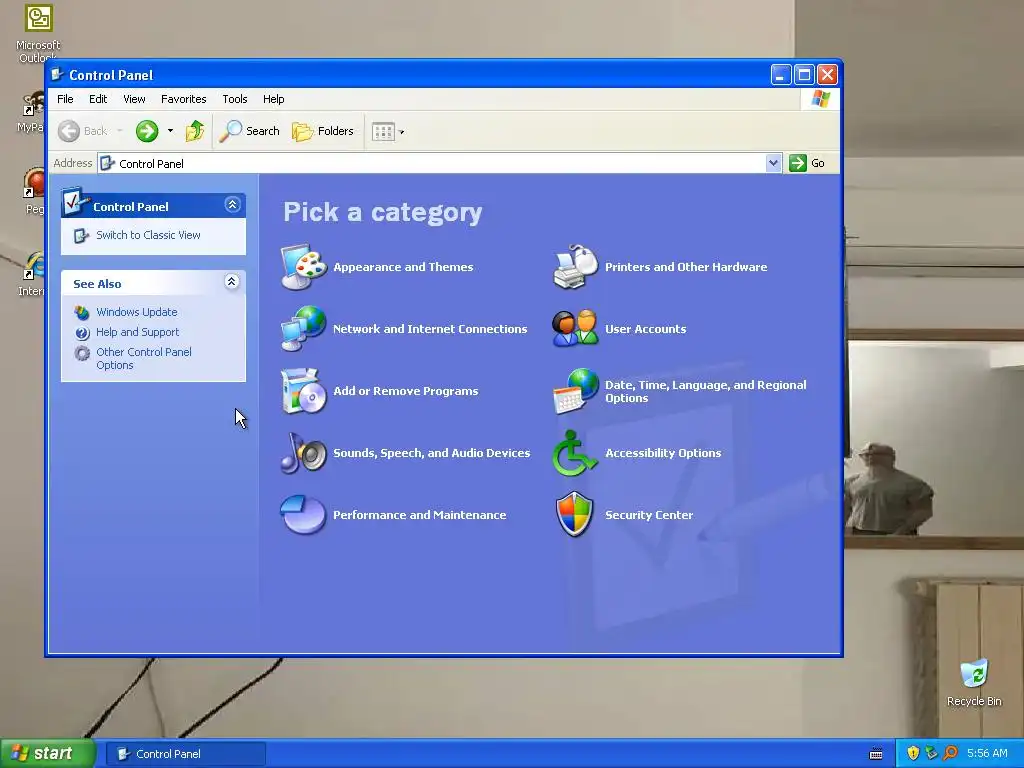1024x768 pixels.
Task: Expand the Address bar dropdown
Action: tap(773, 163)
